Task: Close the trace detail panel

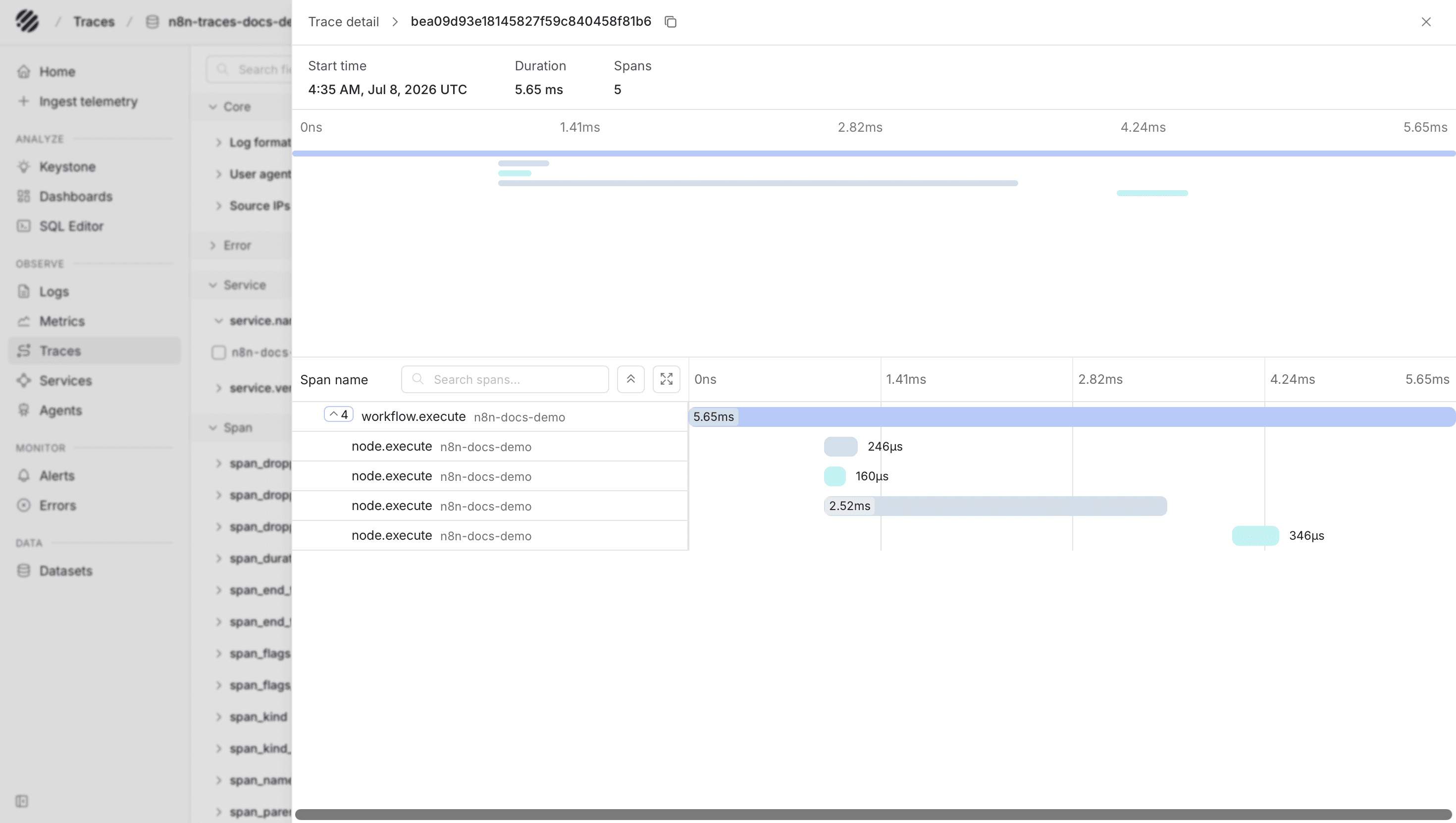Action: point(1426,22)
